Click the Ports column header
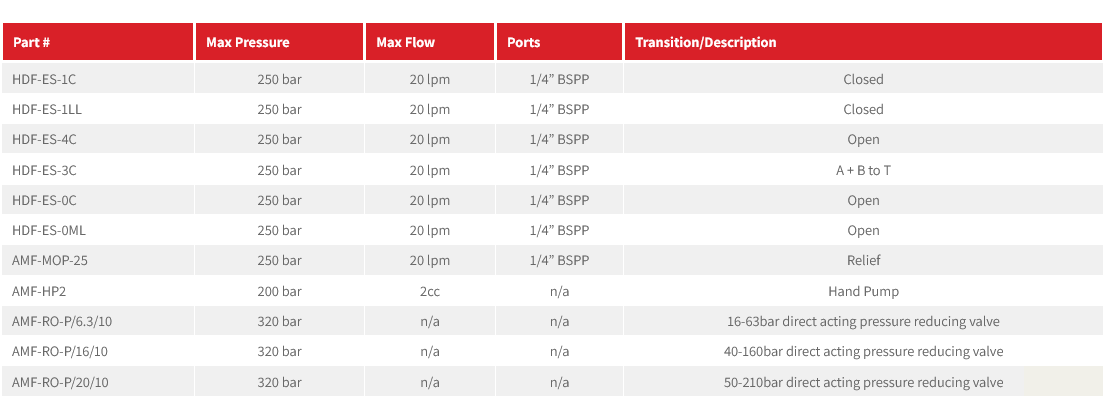The height and width of the screenshot is (407, 1105). tap(524, 42)
